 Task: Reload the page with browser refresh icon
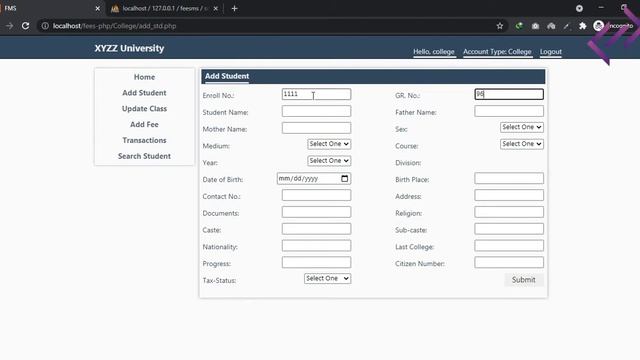25,26
